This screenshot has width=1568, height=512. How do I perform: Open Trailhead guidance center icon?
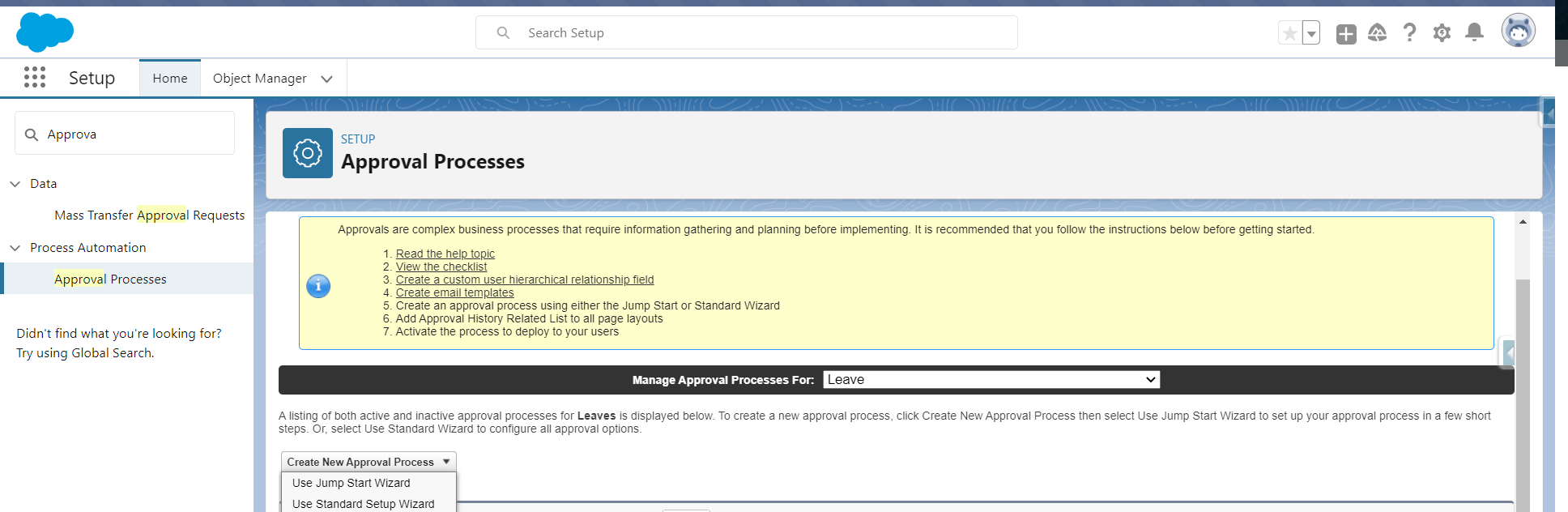[x=1377, y=33]
